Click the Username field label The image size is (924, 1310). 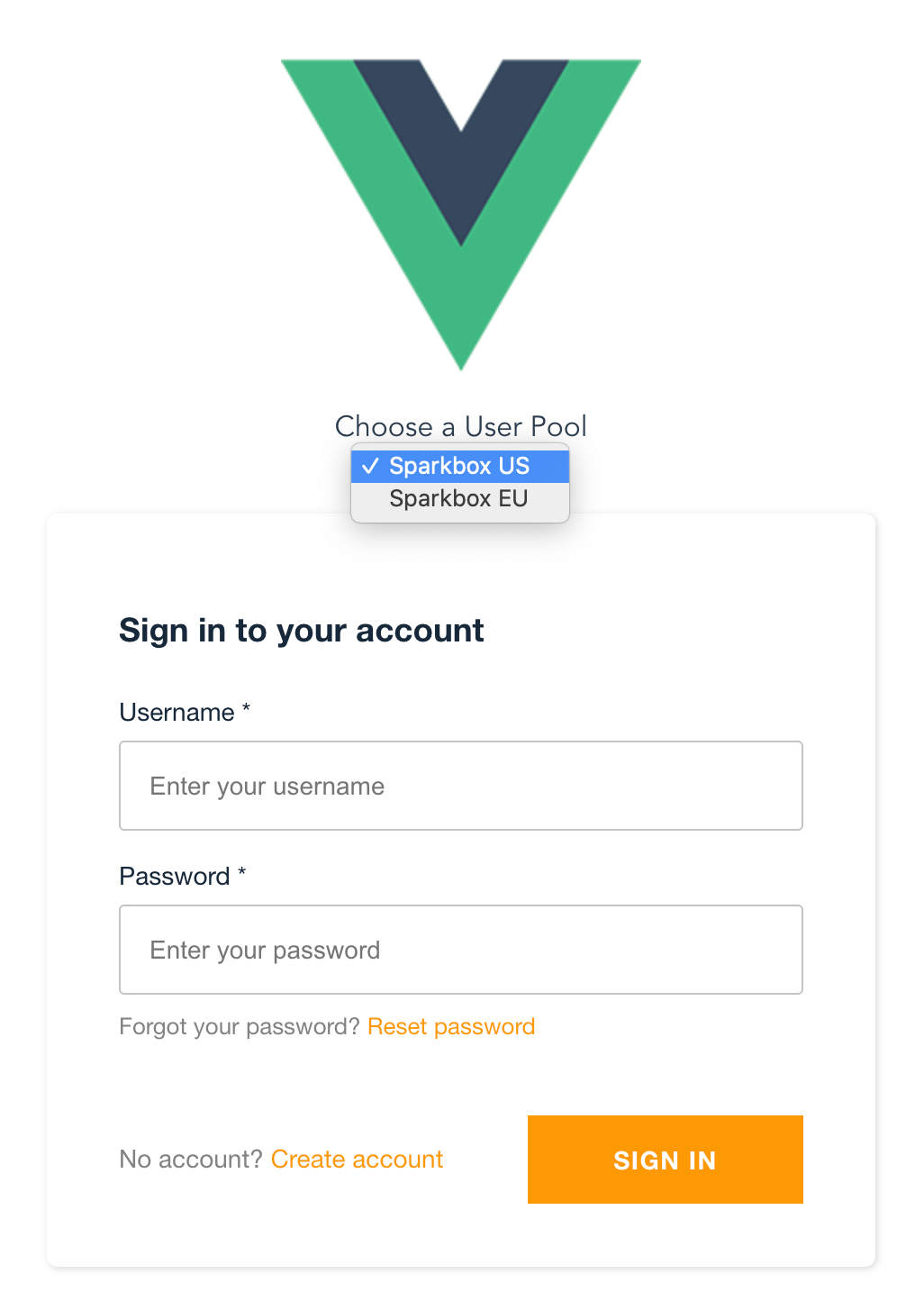(x=176, y=712)
